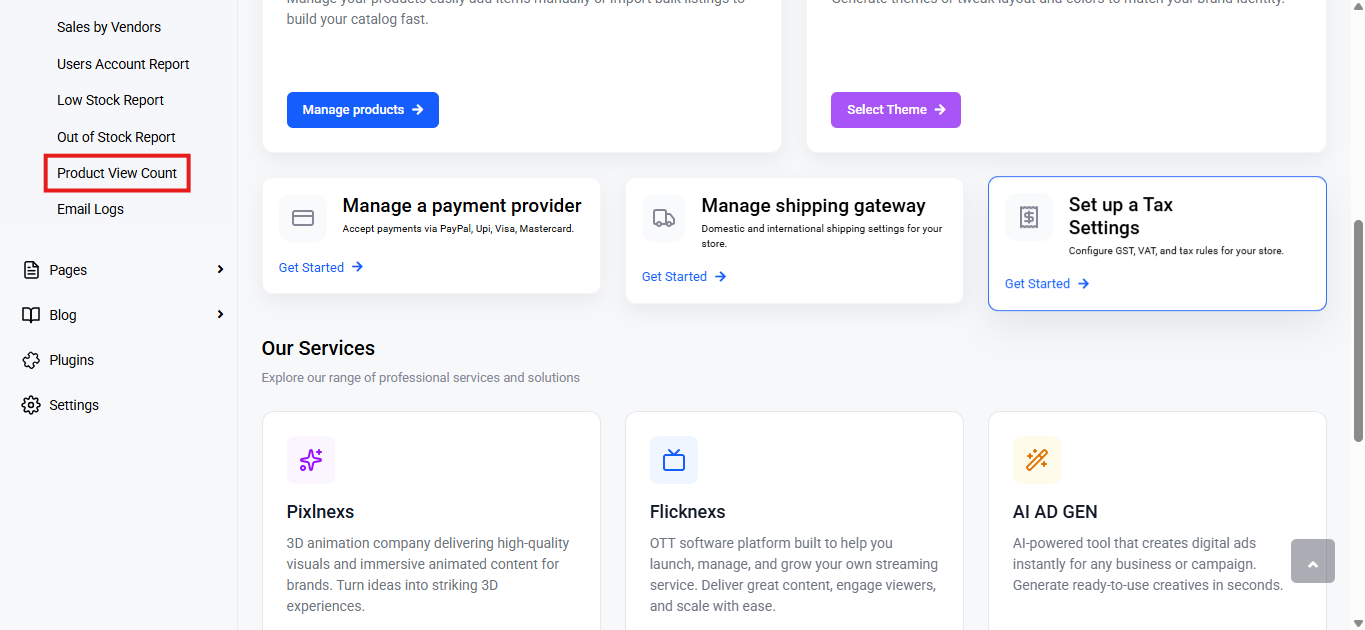
Task: Click the AI AD GEN magic wand icon
Action: coord(1037,460)
